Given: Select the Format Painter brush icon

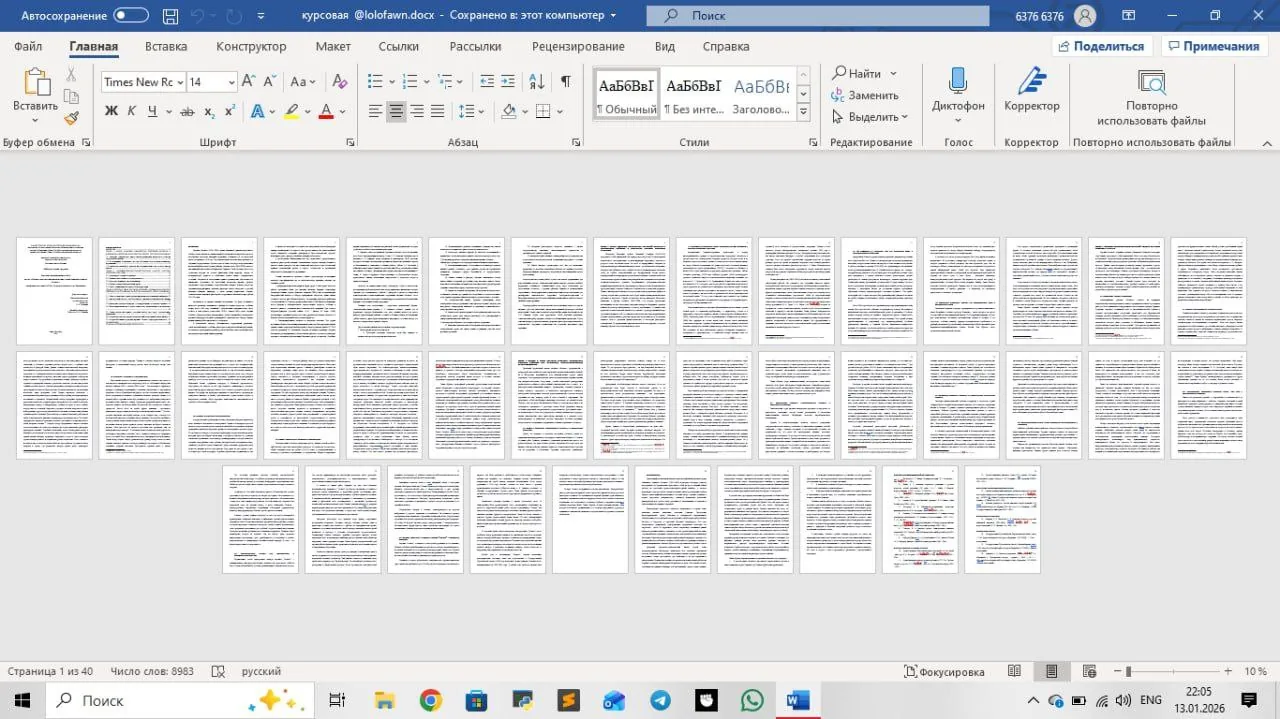Looking at the screenshot, I should pos(71,118).
